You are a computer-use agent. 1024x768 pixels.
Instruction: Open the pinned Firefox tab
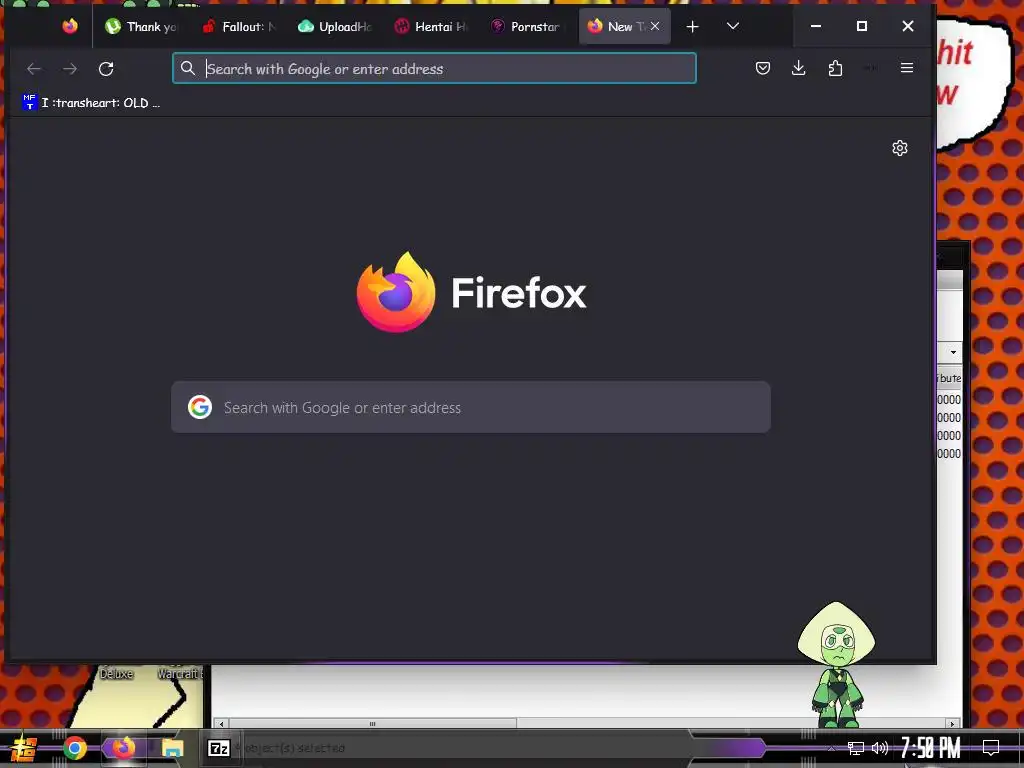click(x=70, y=26)
